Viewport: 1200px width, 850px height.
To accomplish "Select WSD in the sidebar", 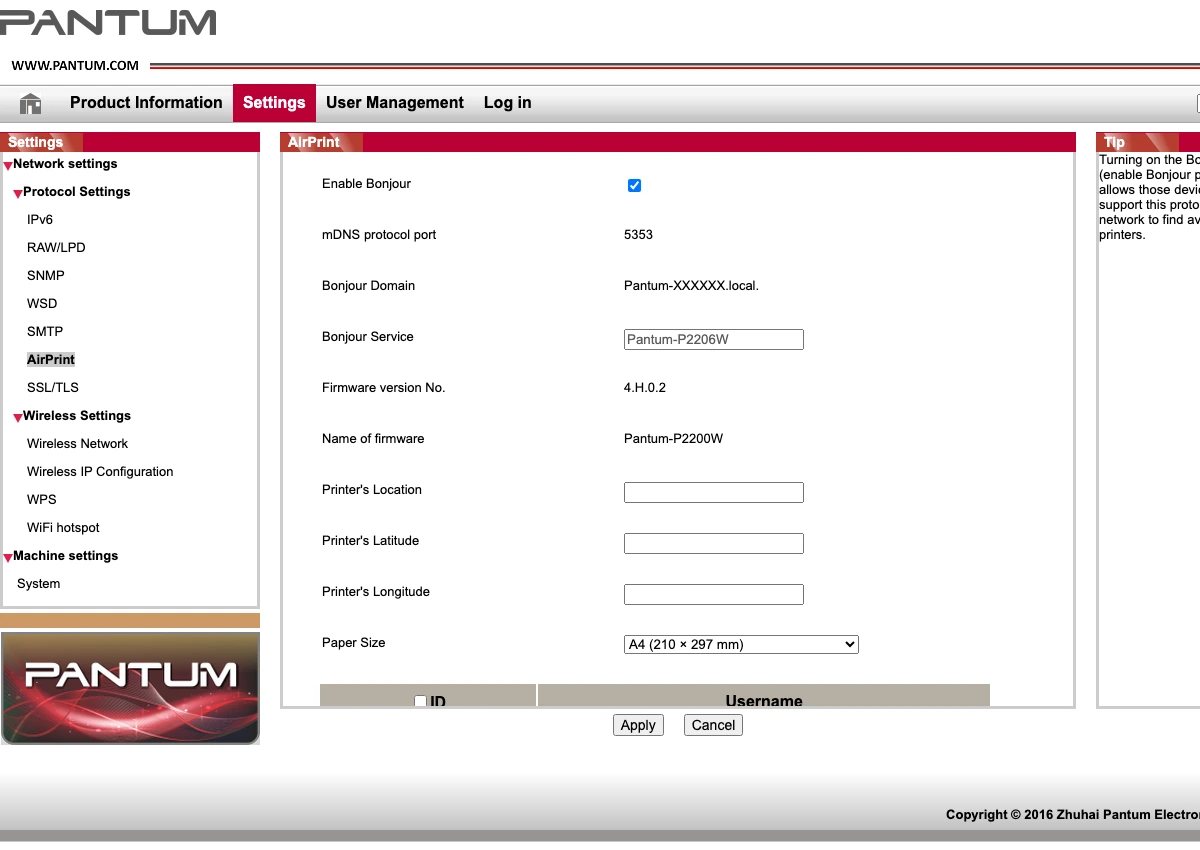I will (x=42, y=303).
